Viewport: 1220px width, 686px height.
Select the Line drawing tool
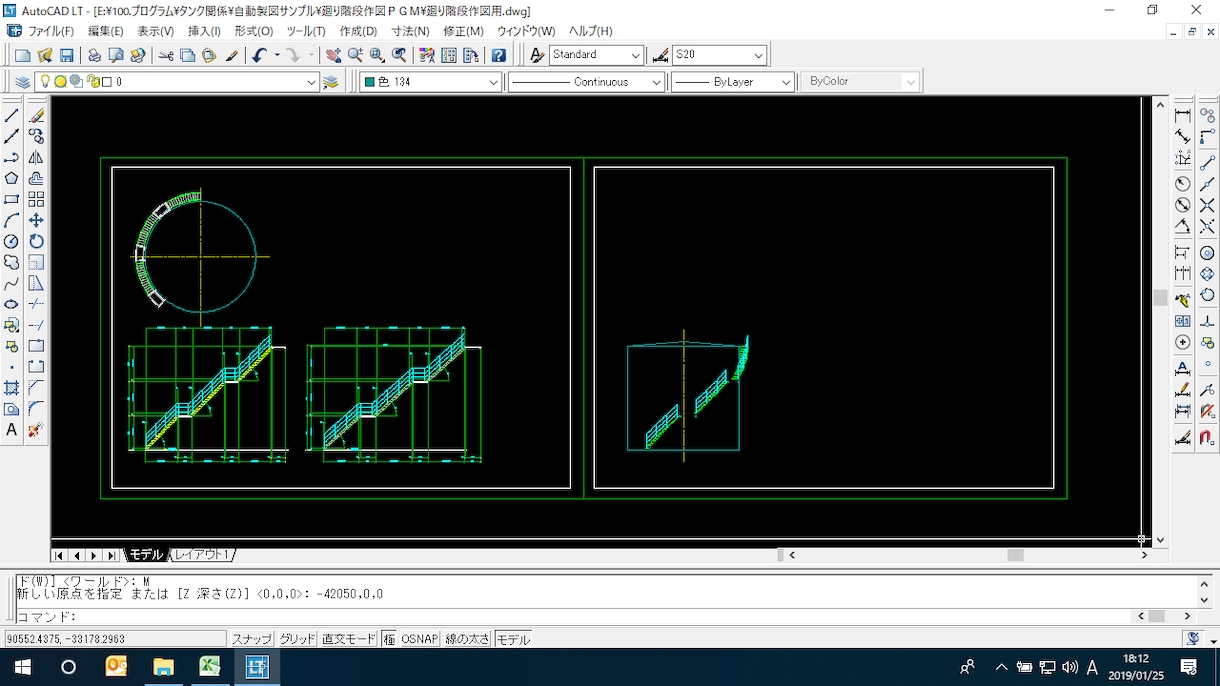[12, 115]
